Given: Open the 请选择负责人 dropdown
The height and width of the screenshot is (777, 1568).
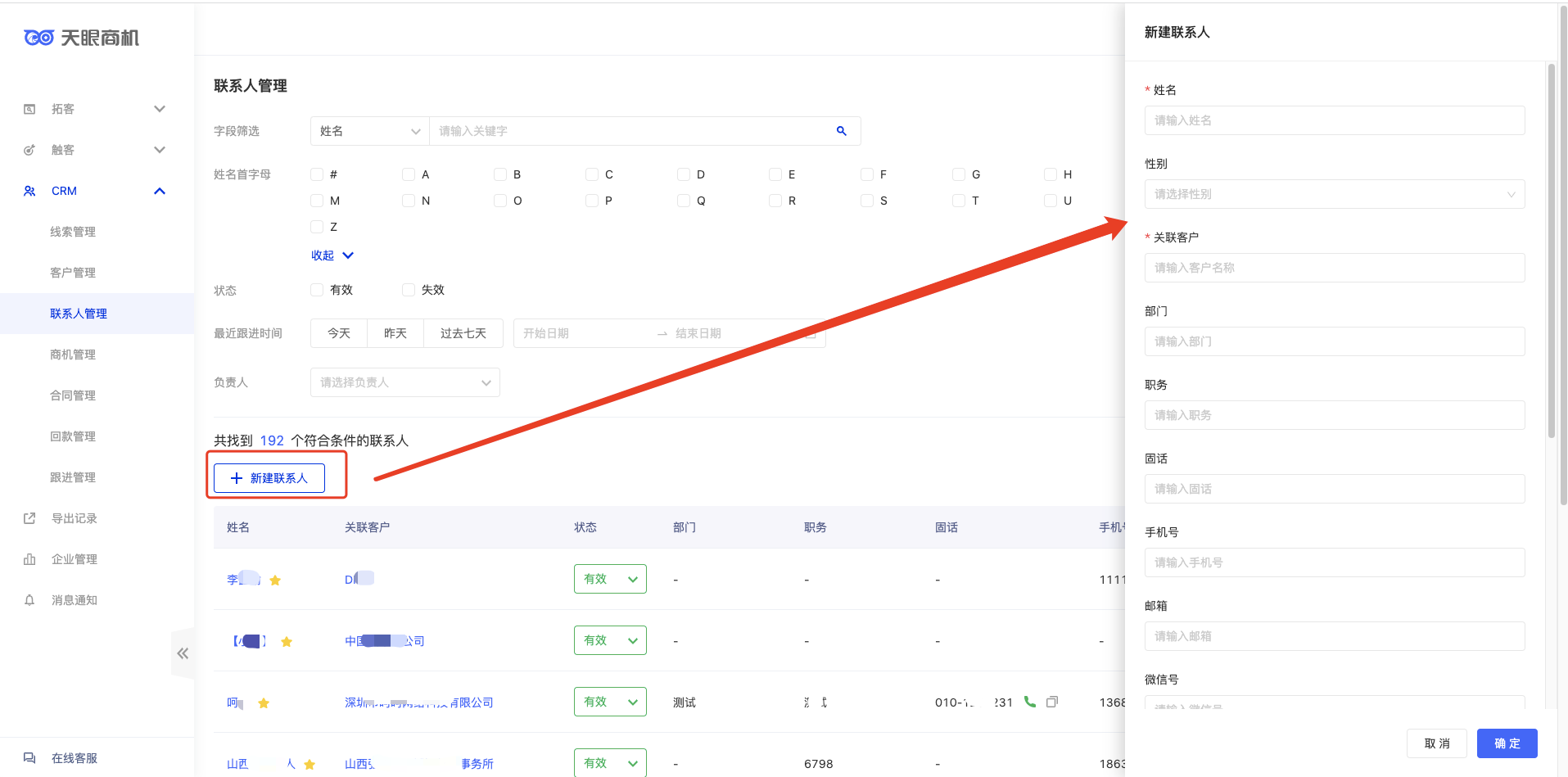Looking at the screenshot, I should coord(405,382).
